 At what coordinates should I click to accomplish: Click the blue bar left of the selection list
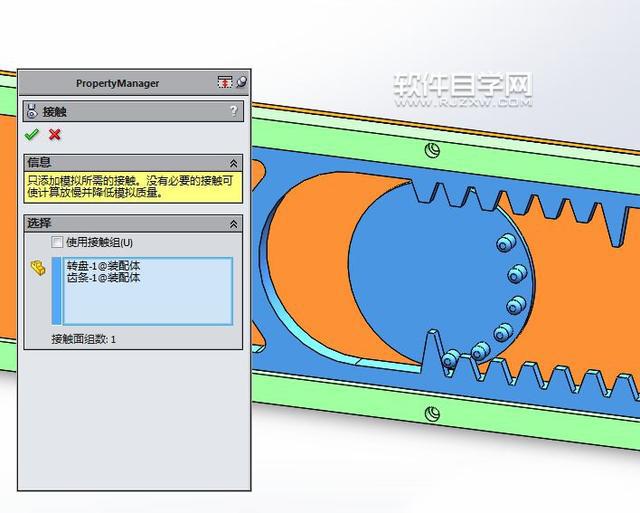pyautogui.click(x=56, y=291)
